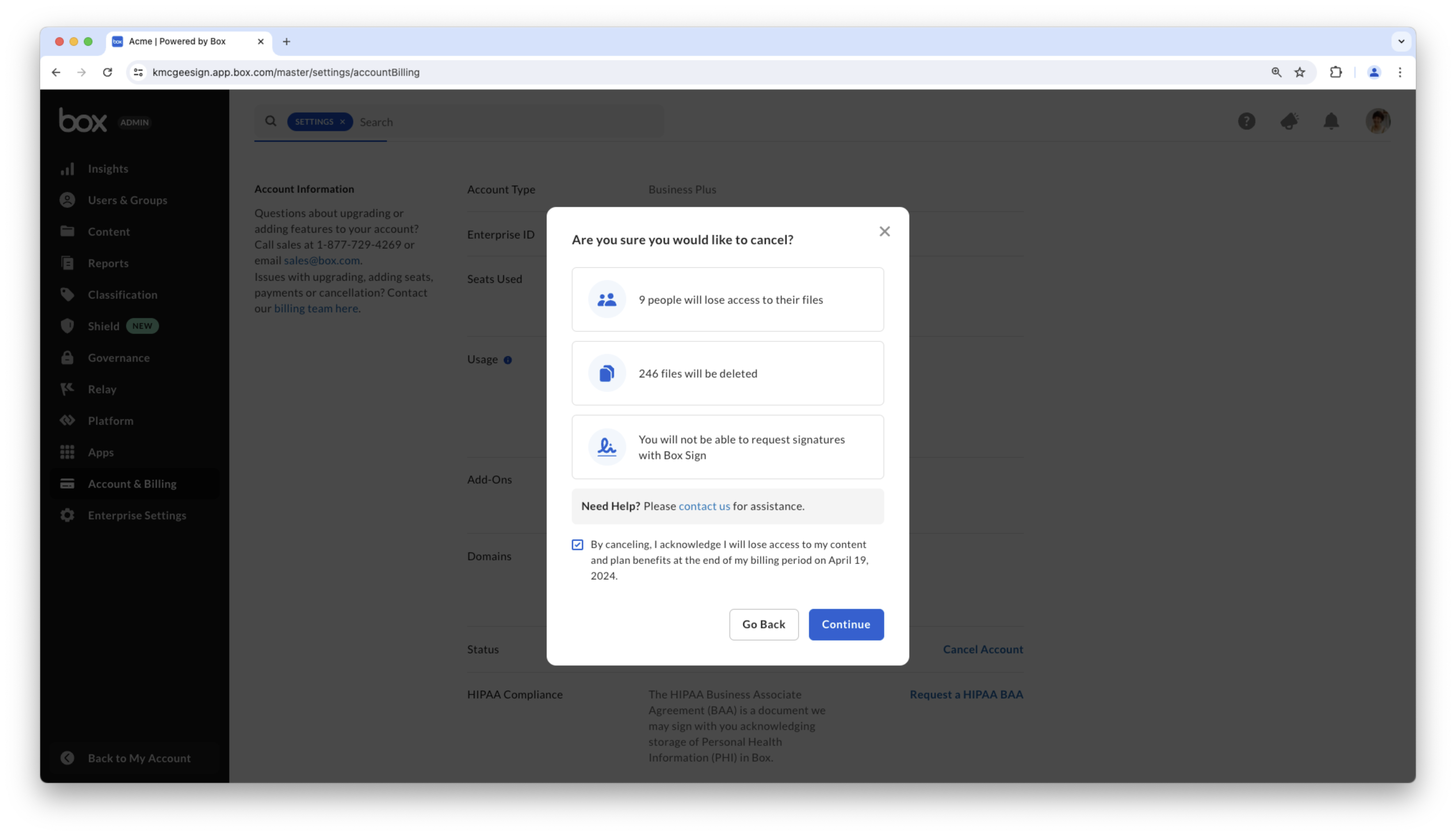Viewport: 1456px width, 836px height.
Task: Click the browser back arrow
Action: (x=56, y=72)
